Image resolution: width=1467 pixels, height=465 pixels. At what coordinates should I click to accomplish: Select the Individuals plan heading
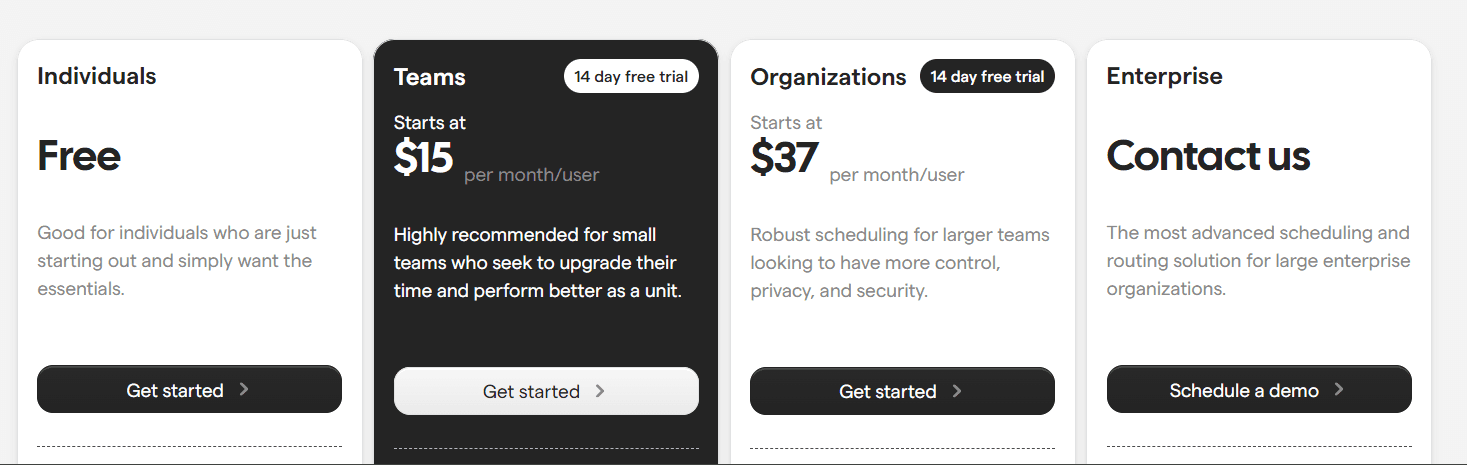(x=97, y=76)
